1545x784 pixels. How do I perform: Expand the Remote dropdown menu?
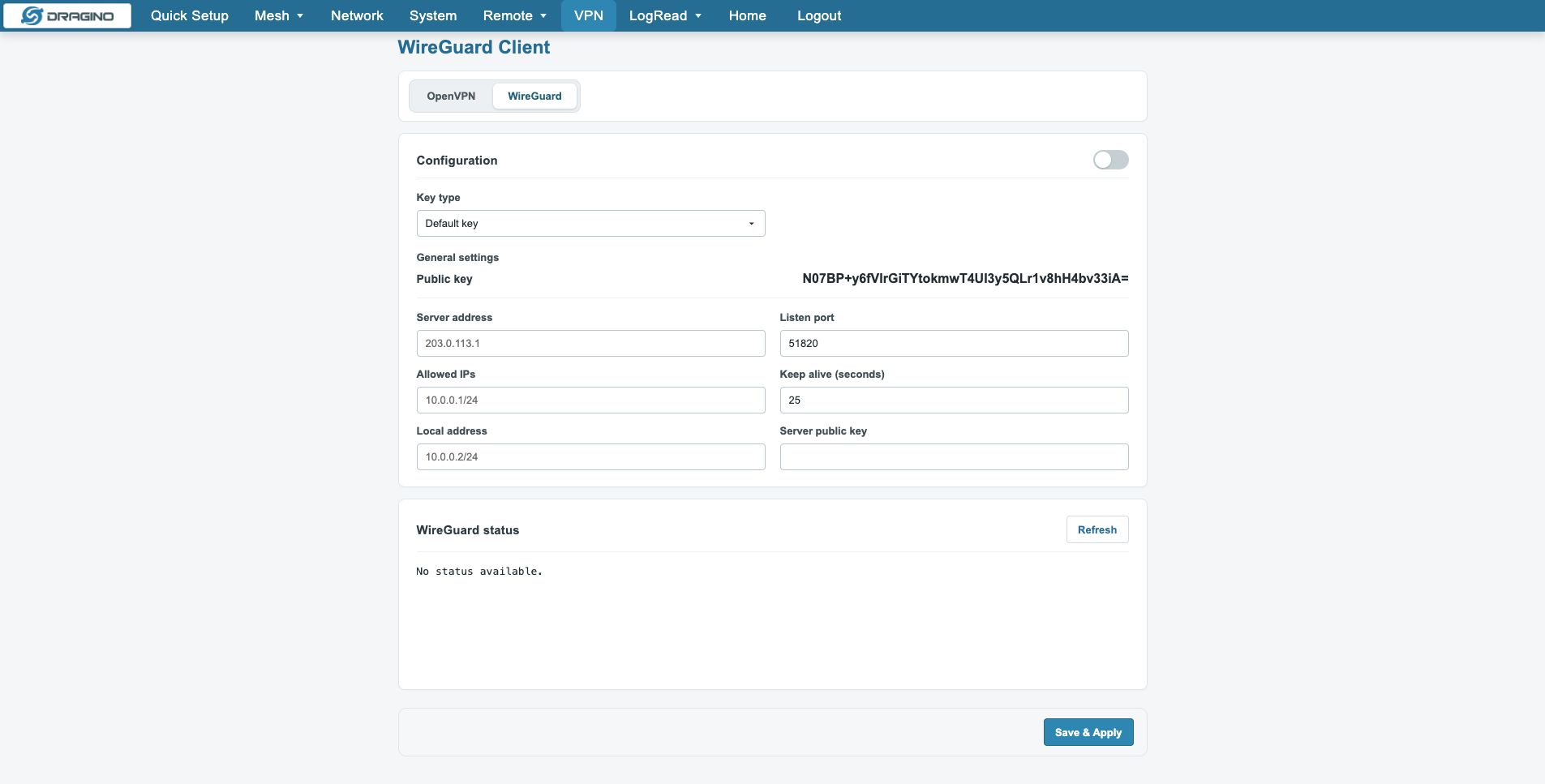click(515, 16)
